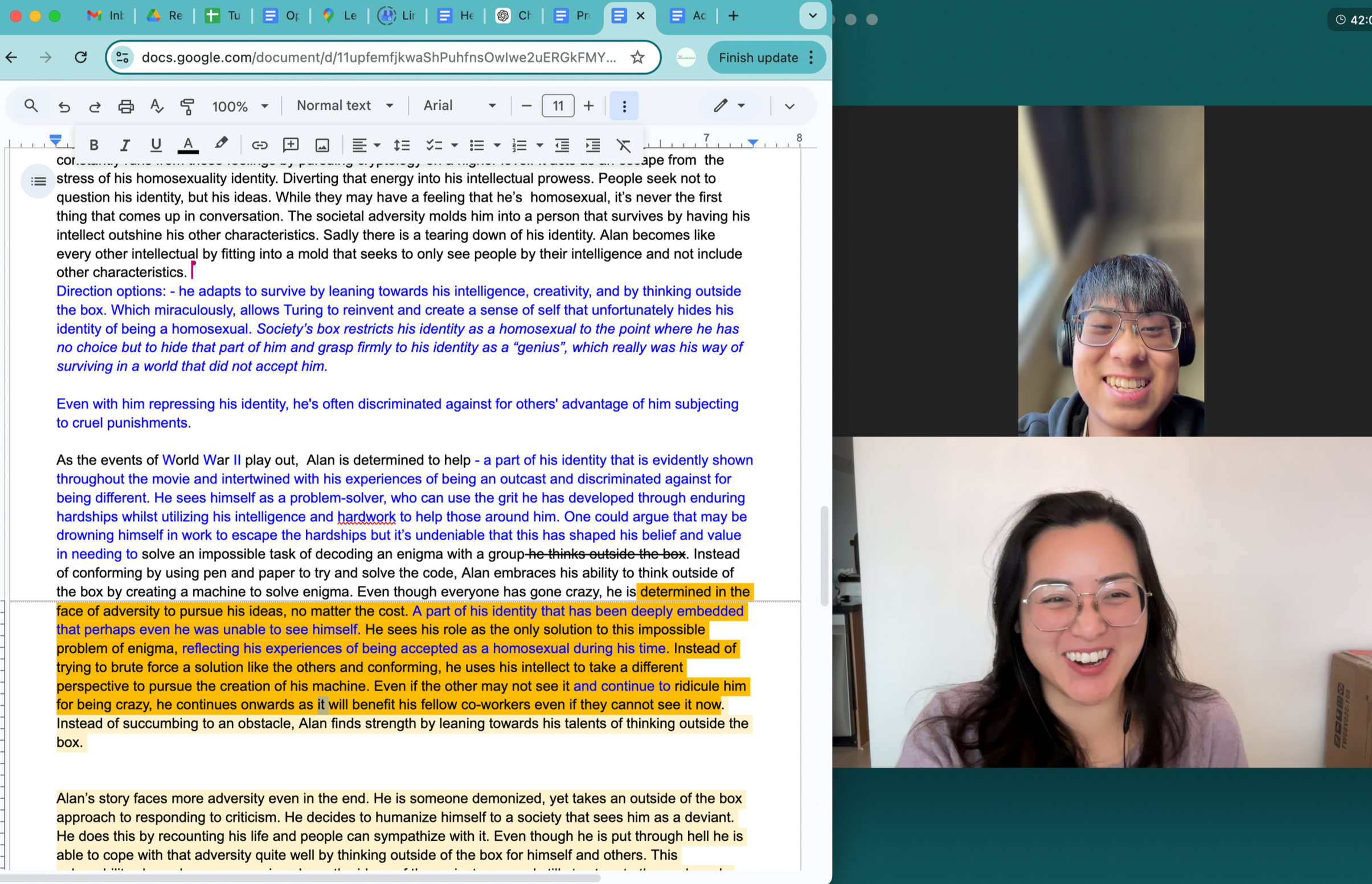Open the tab search dropdown
The image size is (1372, 884).
[x=813, y=15]
